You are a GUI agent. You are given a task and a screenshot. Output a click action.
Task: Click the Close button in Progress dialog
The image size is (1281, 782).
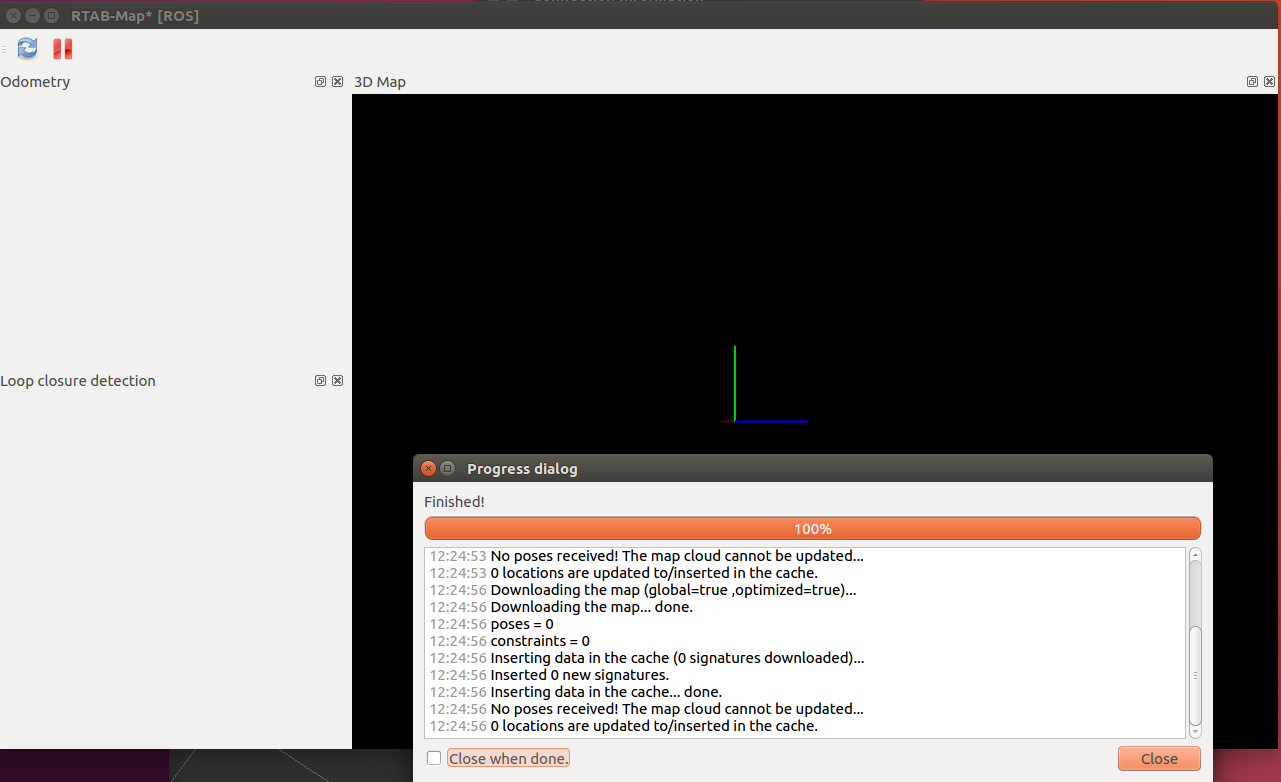coord(1159,758)
